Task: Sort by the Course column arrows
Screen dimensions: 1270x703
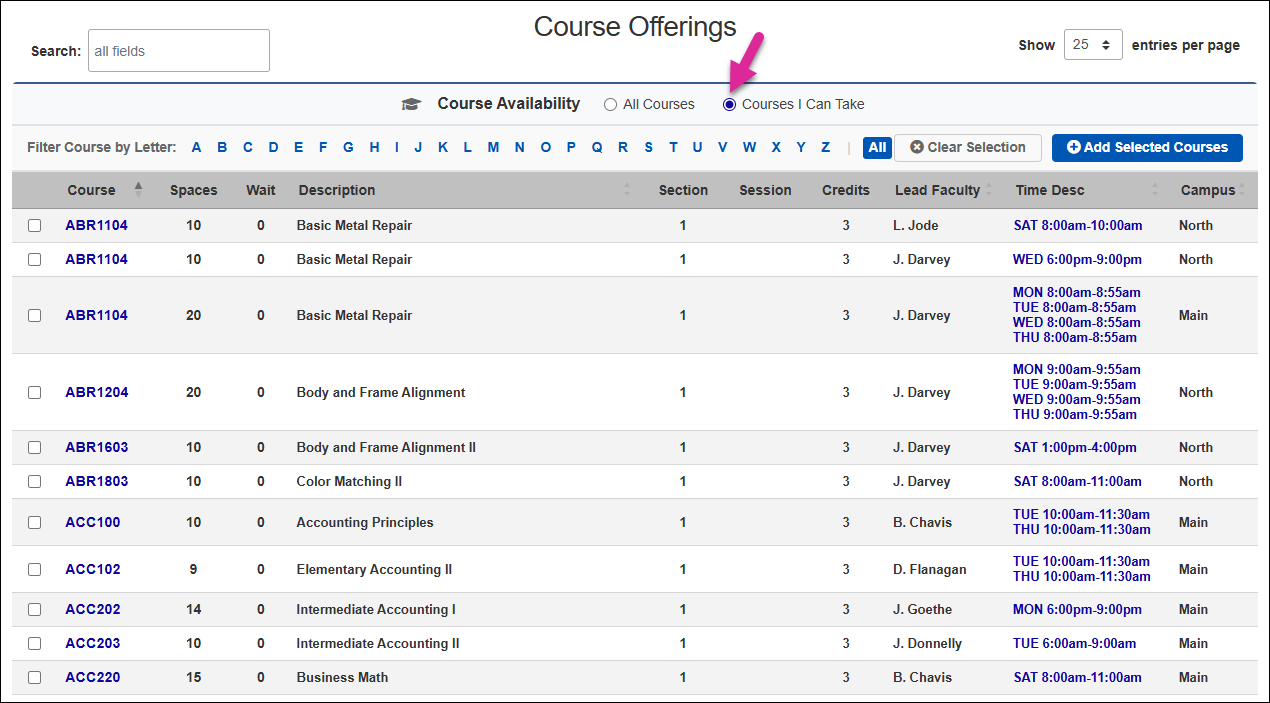Action: coord(138,189)
